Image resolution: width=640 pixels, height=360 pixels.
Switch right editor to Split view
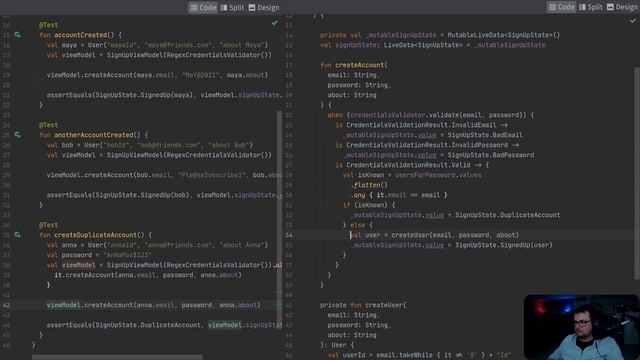click(x=591, y=7)
